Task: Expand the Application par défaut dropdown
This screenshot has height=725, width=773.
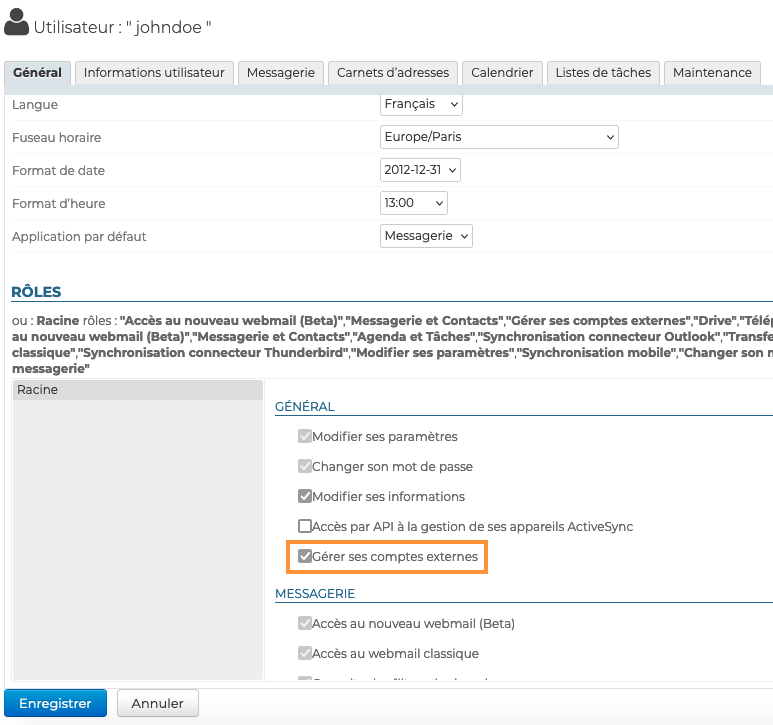Action: coord(426,236)
